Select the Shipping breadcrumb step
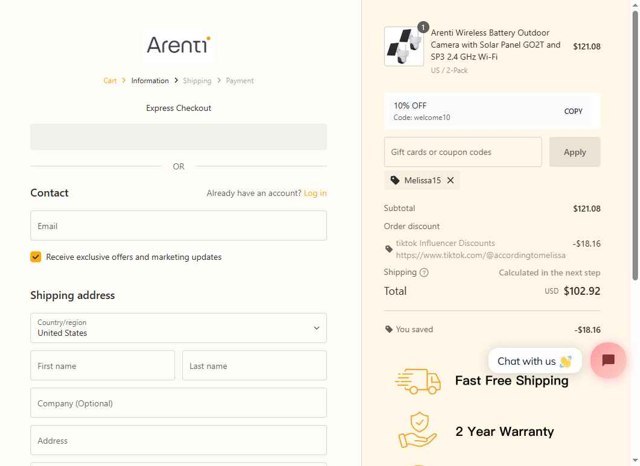 coord(197,81)
